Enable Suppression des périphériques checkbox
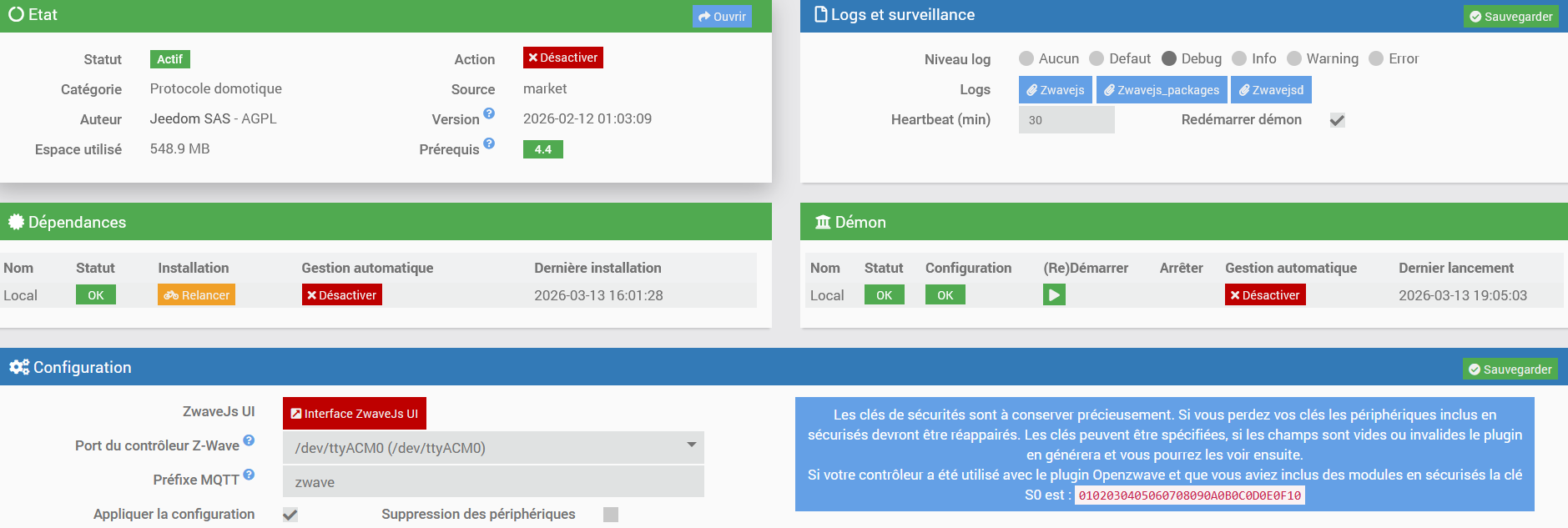Viewport: 1568px width, 528px height. 611,515
